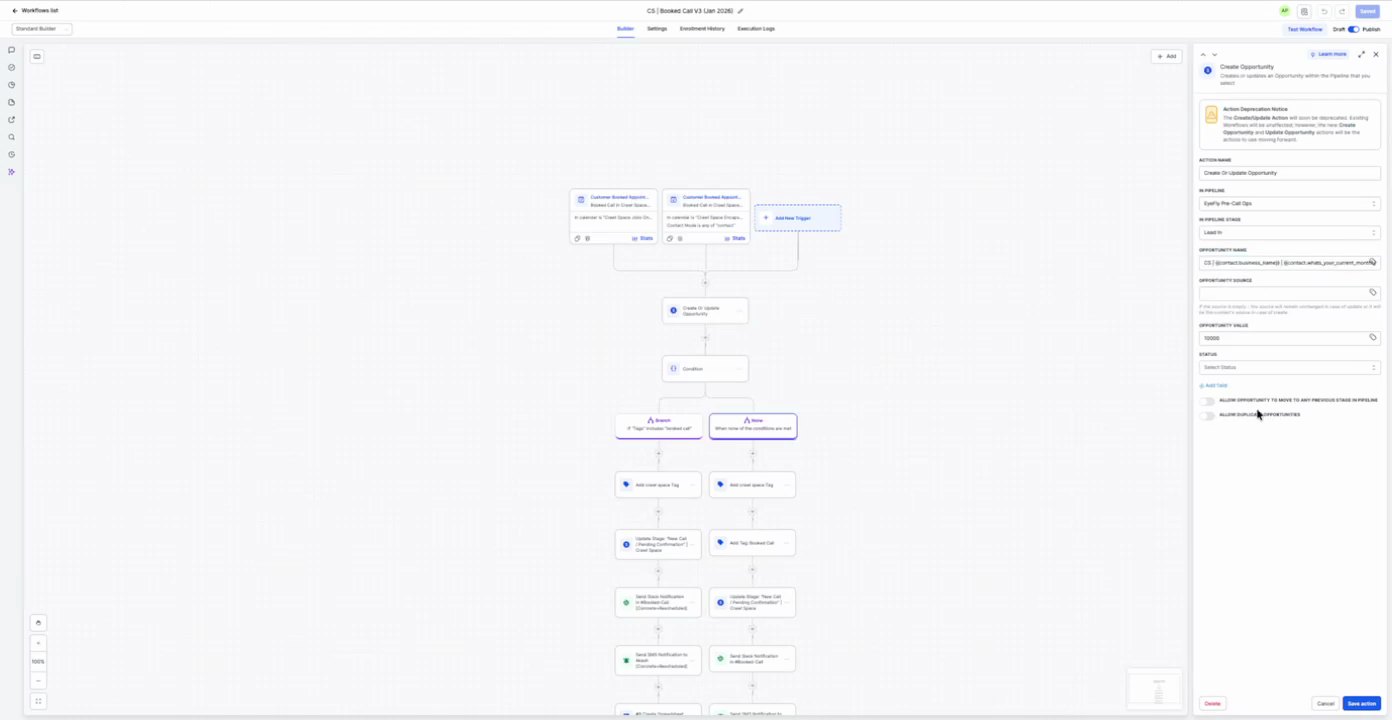
Task: Click the Save action button
Action: [1361, 703]
